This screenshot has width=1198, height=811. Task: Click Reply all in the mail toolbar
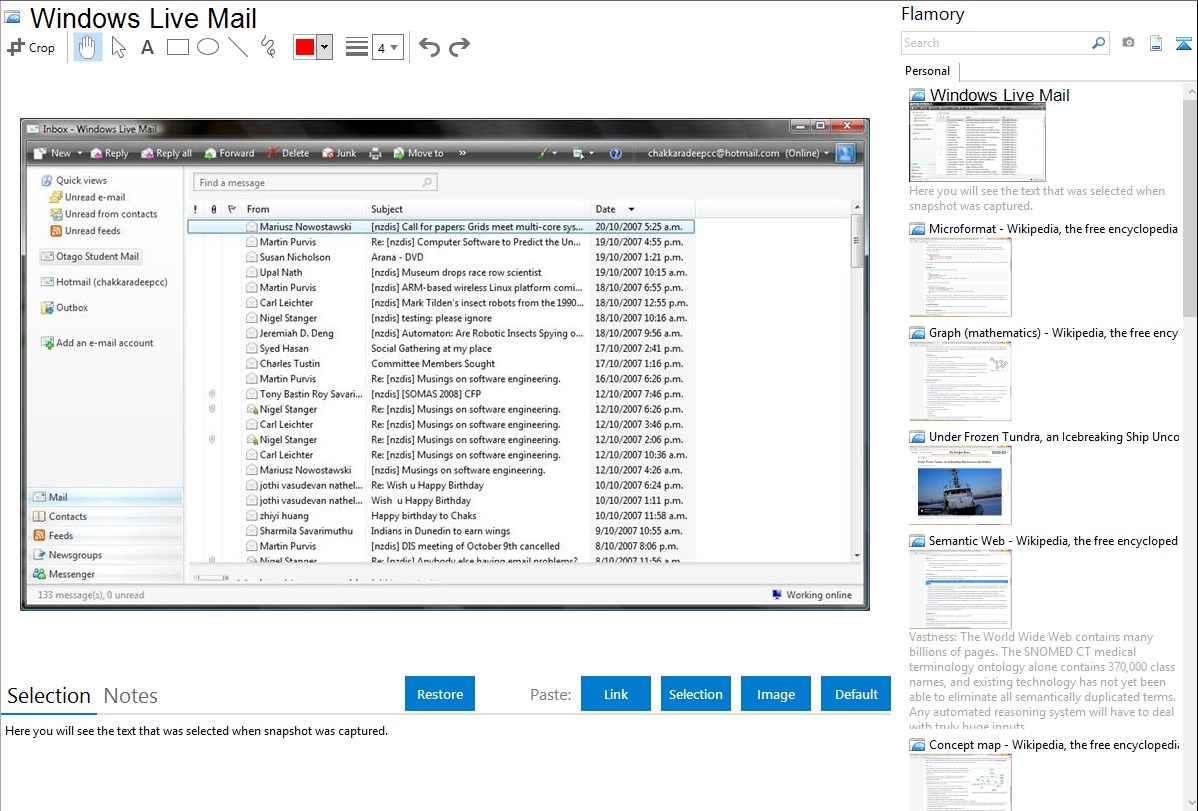167,153
